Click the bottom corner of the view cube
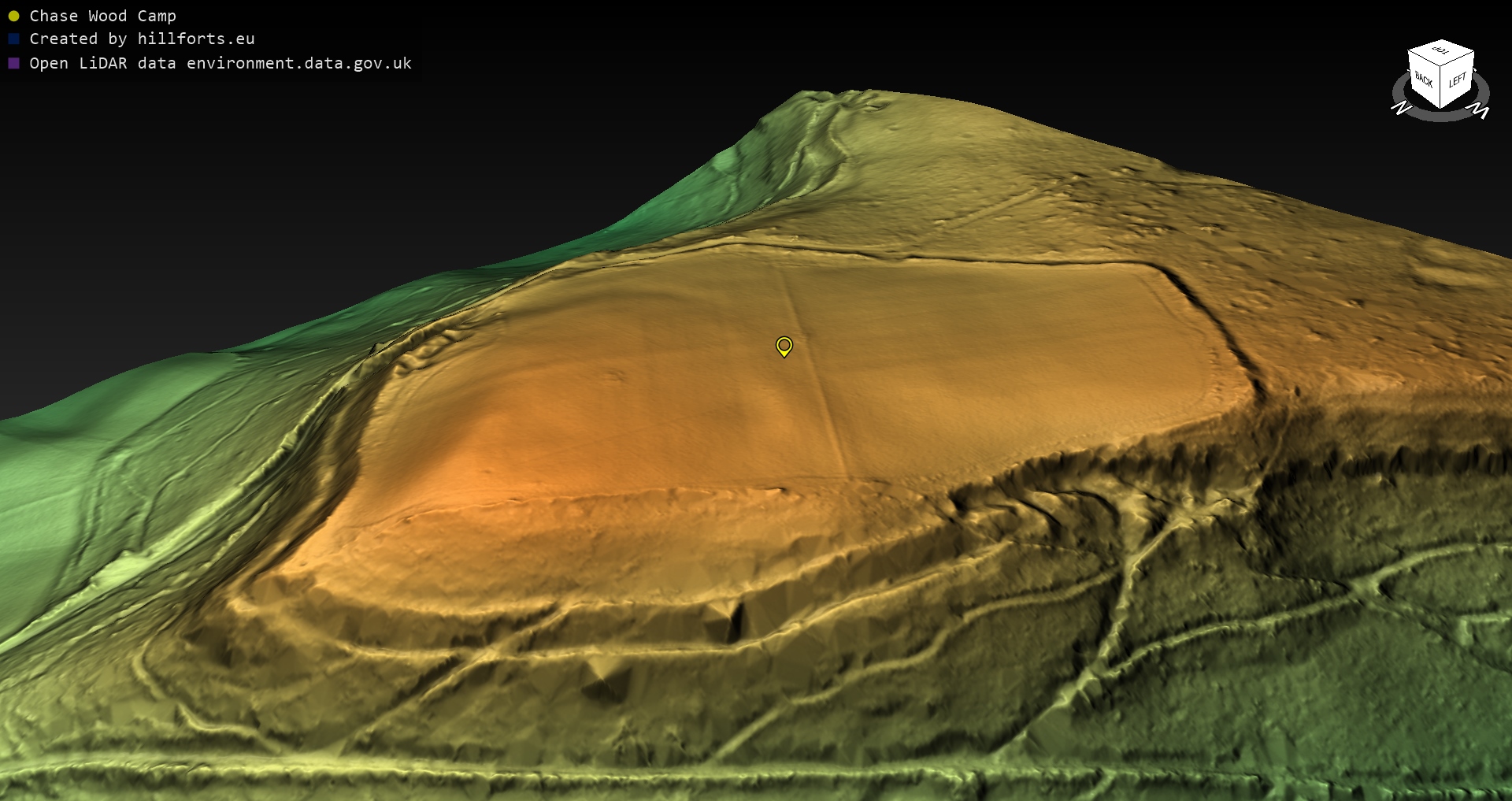This screenshot has width=1512, height=801. point(1441,108)
